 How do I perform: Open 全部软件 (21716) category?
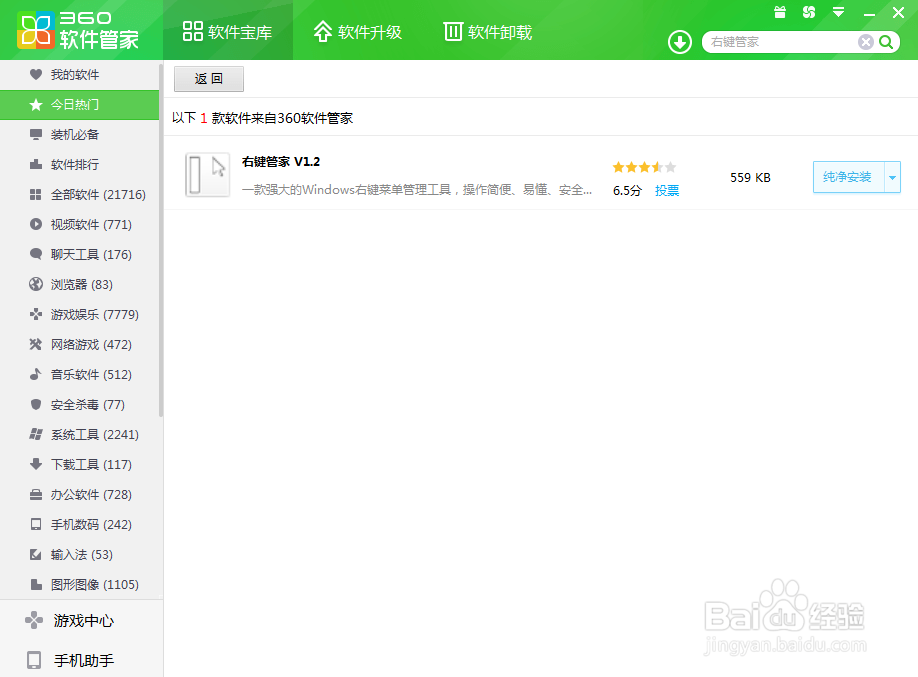[x=80, y=194]
